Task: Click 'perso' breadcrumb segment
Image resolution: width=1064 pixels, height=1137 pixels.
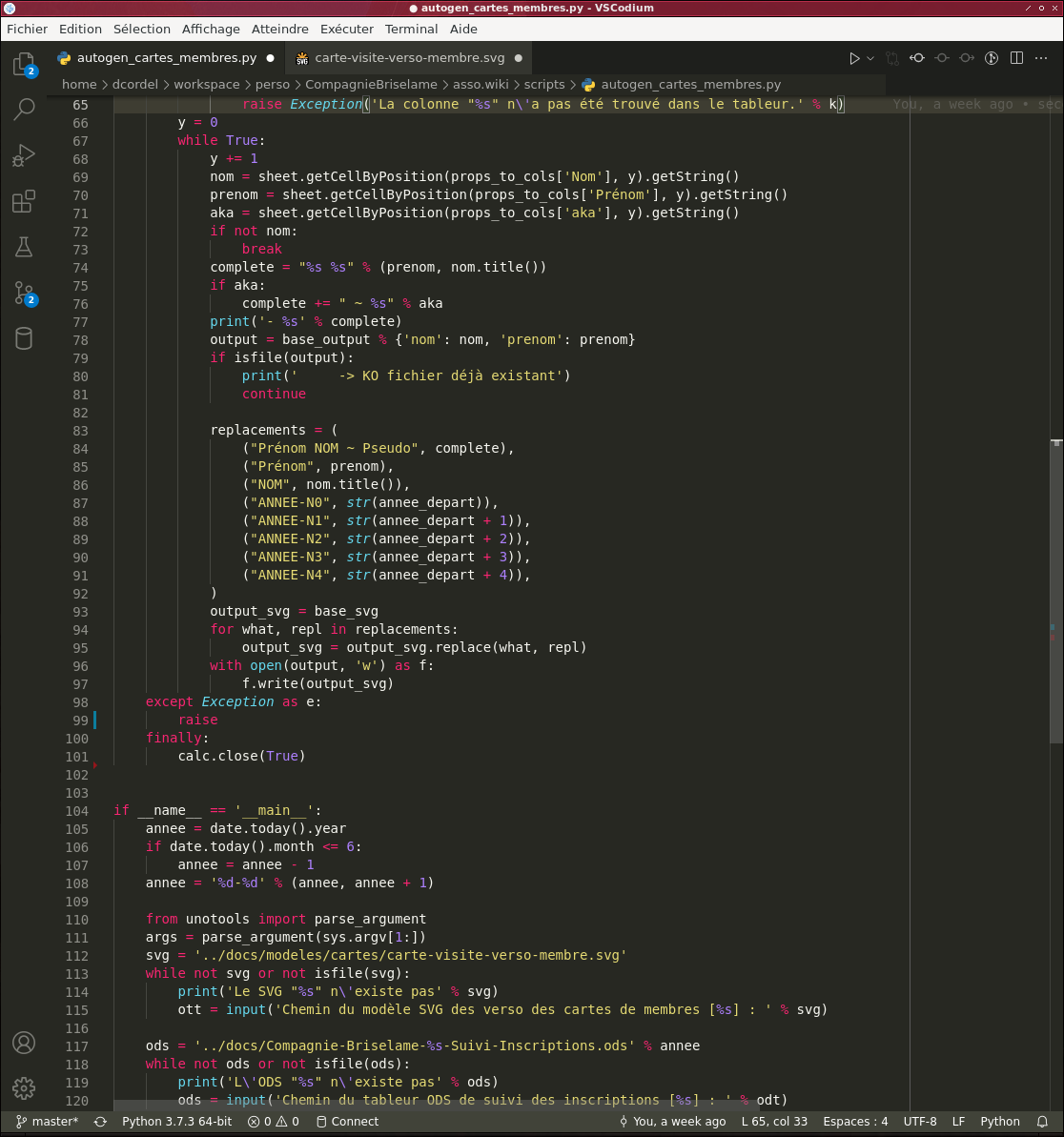Action: [x=272, y=85]
